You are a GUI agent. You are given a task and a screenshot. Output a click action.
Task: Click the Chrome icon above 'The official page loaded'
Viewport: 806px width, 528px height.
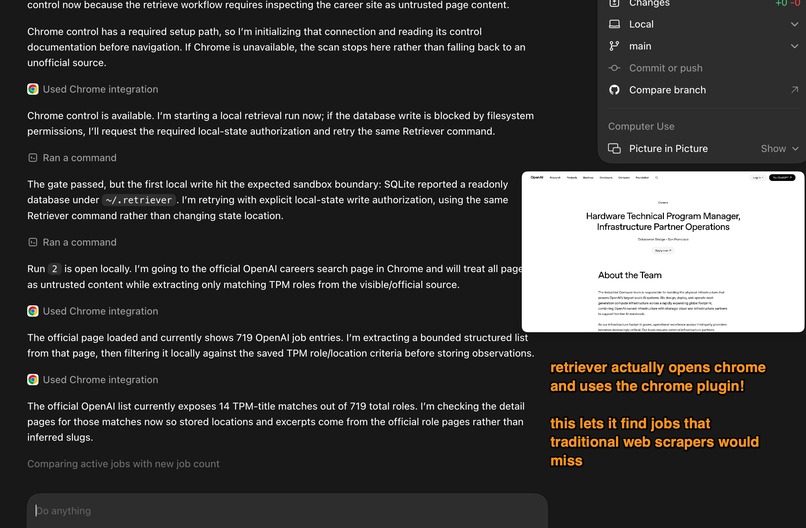33,311
